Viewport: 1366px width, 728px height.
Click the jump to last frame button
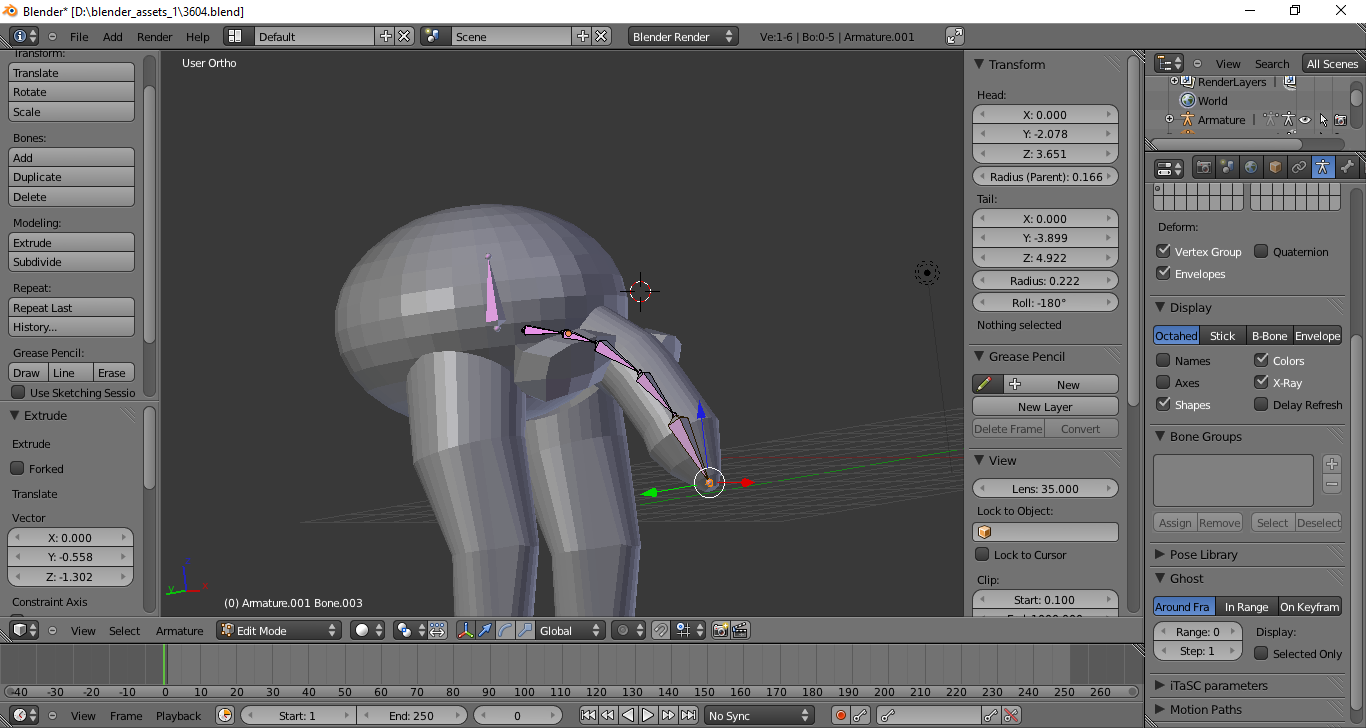(688, 715)
